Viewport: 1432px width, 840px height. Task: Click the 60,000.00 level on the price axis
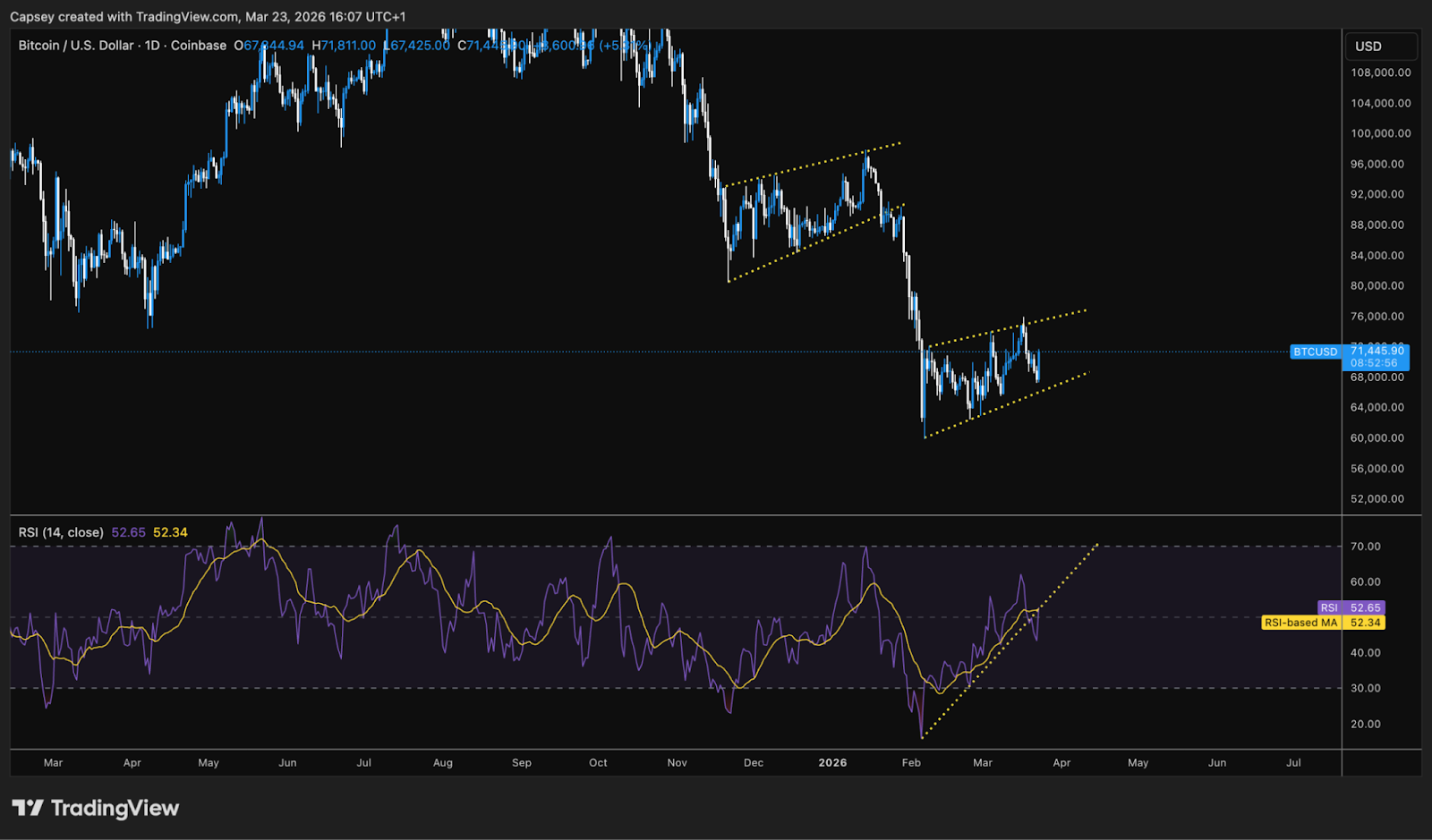click(x=1377, y=438)
